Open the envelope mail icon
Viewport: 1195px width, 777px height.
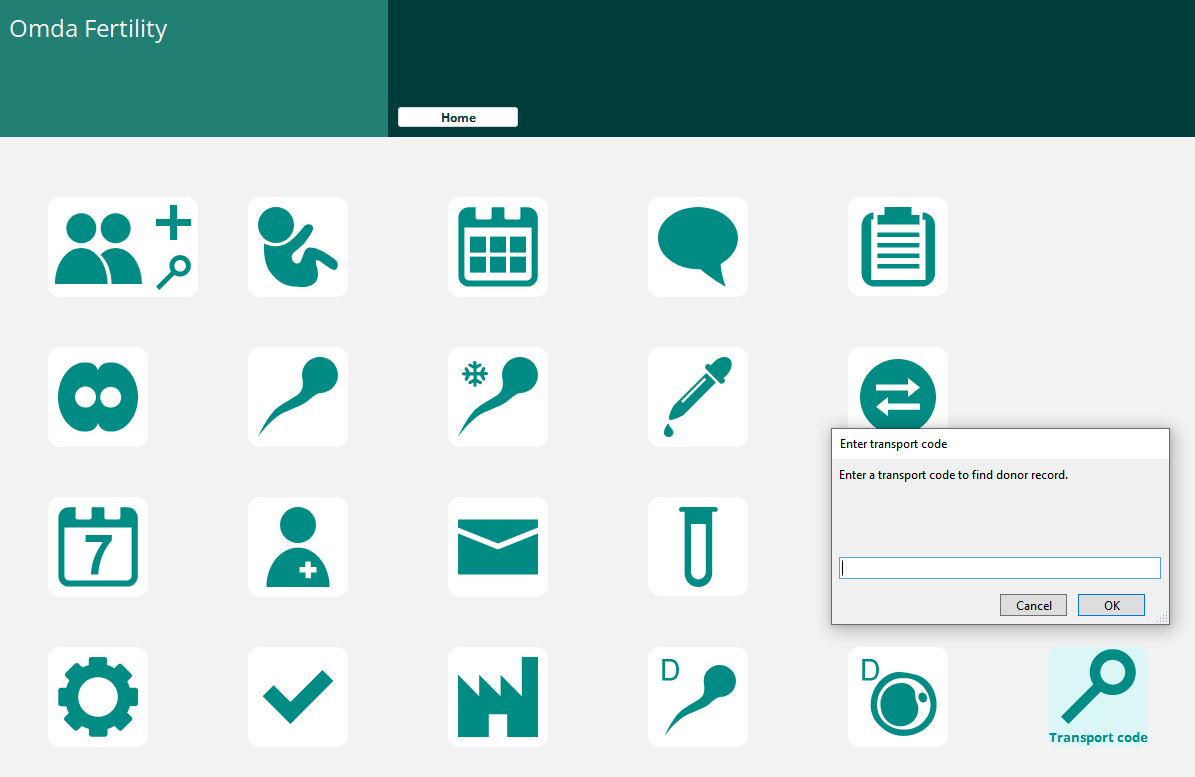(x=498, y=547)
